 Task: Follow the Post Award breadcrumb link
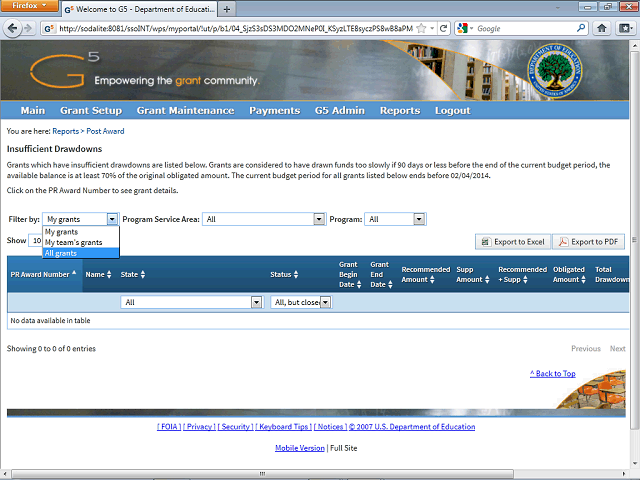[105, 131]
